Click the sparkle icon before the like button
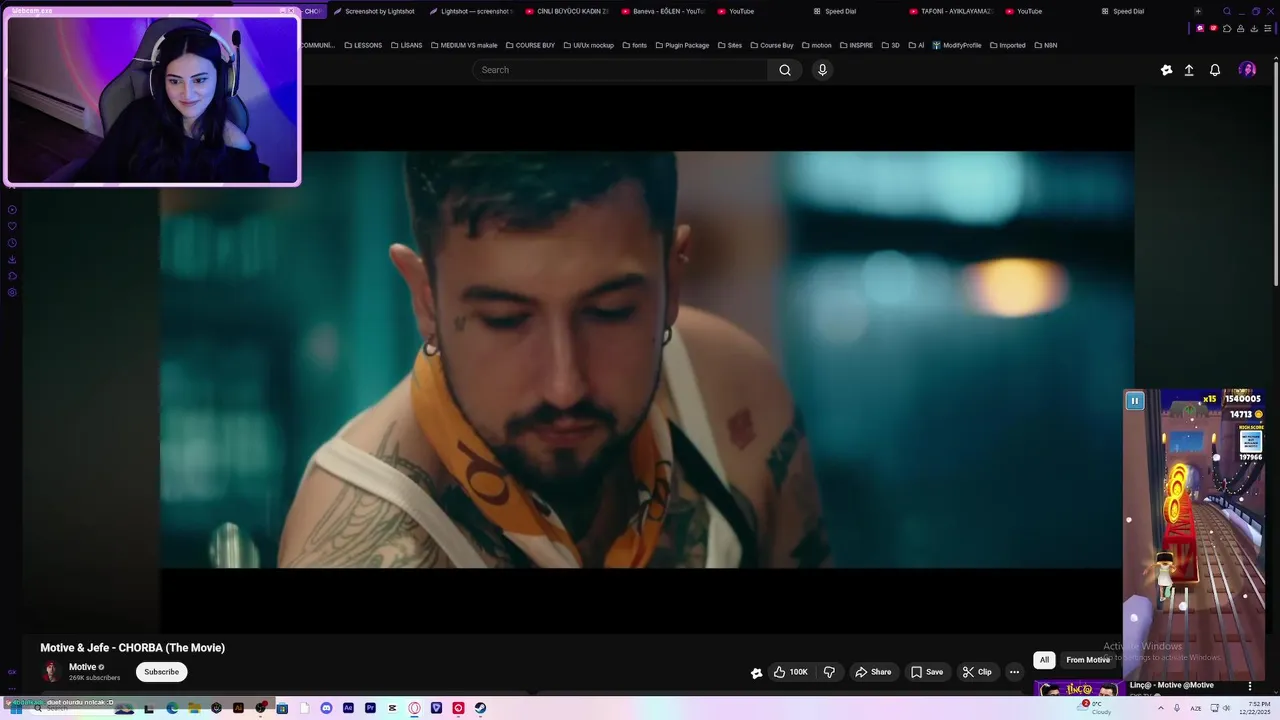Screen dimensions: 1280x720 click(x=757, y=673)
